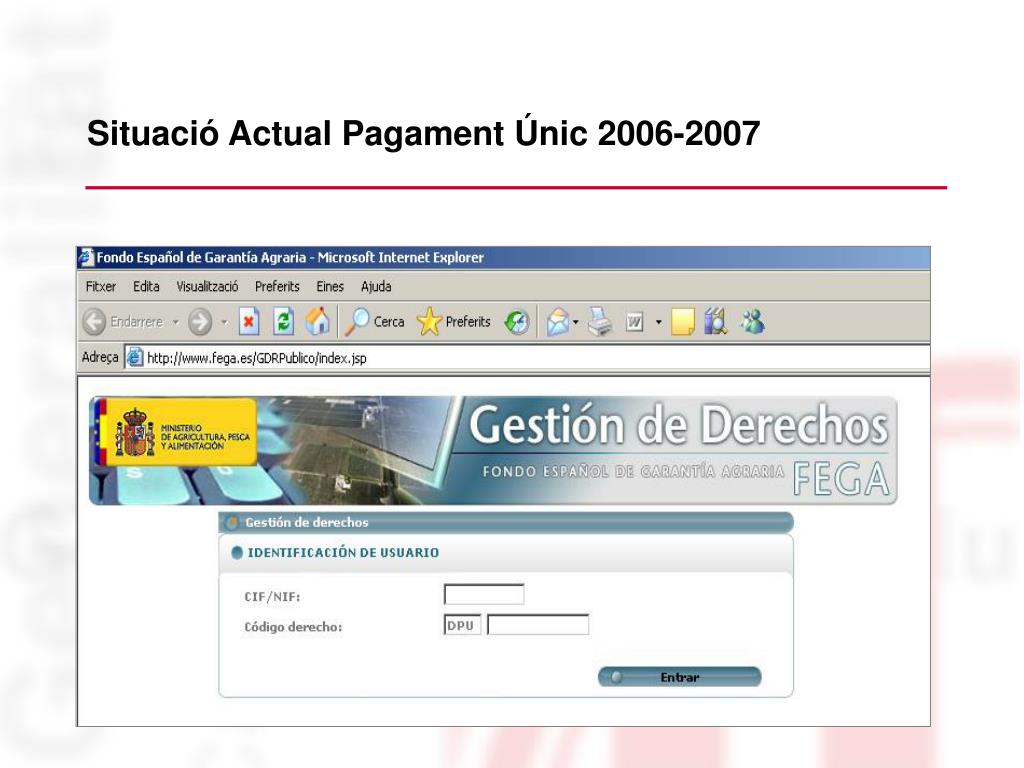
Task: Click the DPU prefix field
Action: [x=462, y=625]
